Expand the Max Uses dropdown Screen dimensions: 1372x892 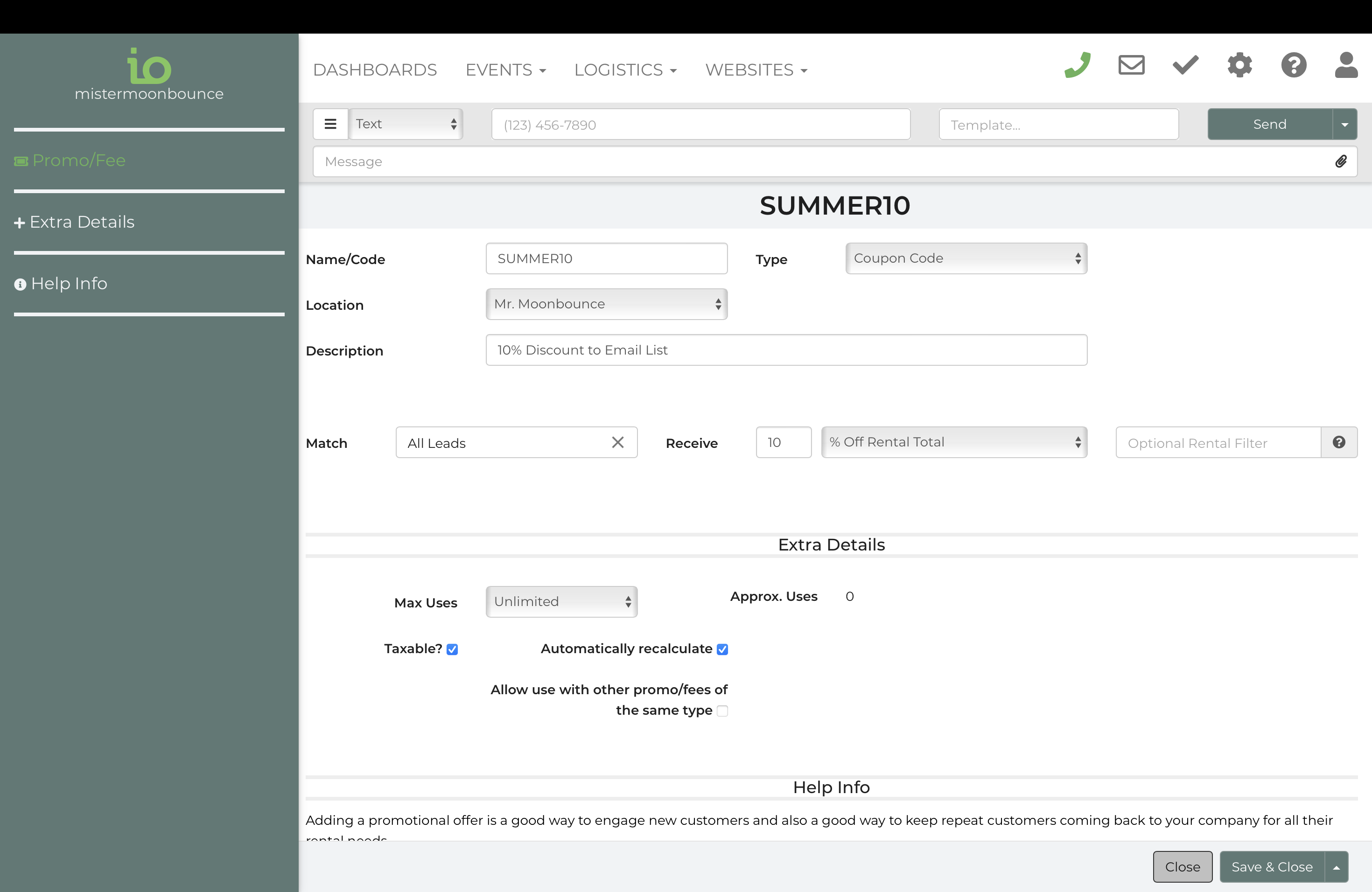[x=561, y=601]
